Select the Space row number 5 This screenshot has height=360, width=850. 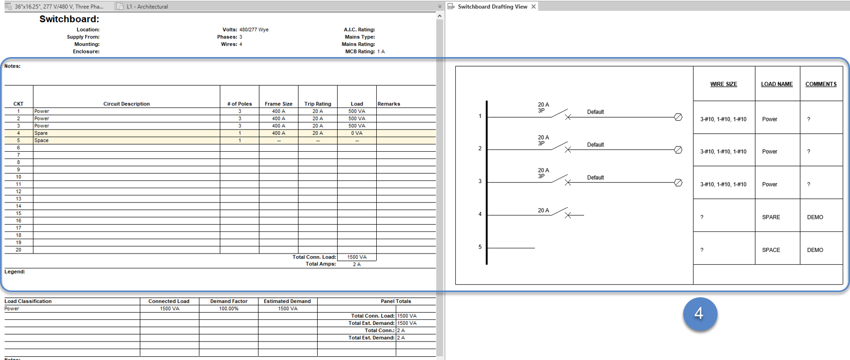coord(220,140)
